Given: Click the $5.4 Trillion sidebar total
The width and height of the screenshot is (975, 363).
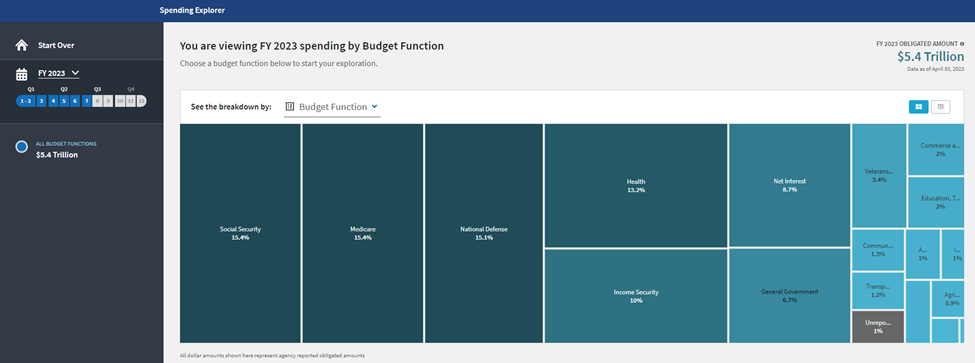Looking at the screenshot, I should tap(57, 155).
